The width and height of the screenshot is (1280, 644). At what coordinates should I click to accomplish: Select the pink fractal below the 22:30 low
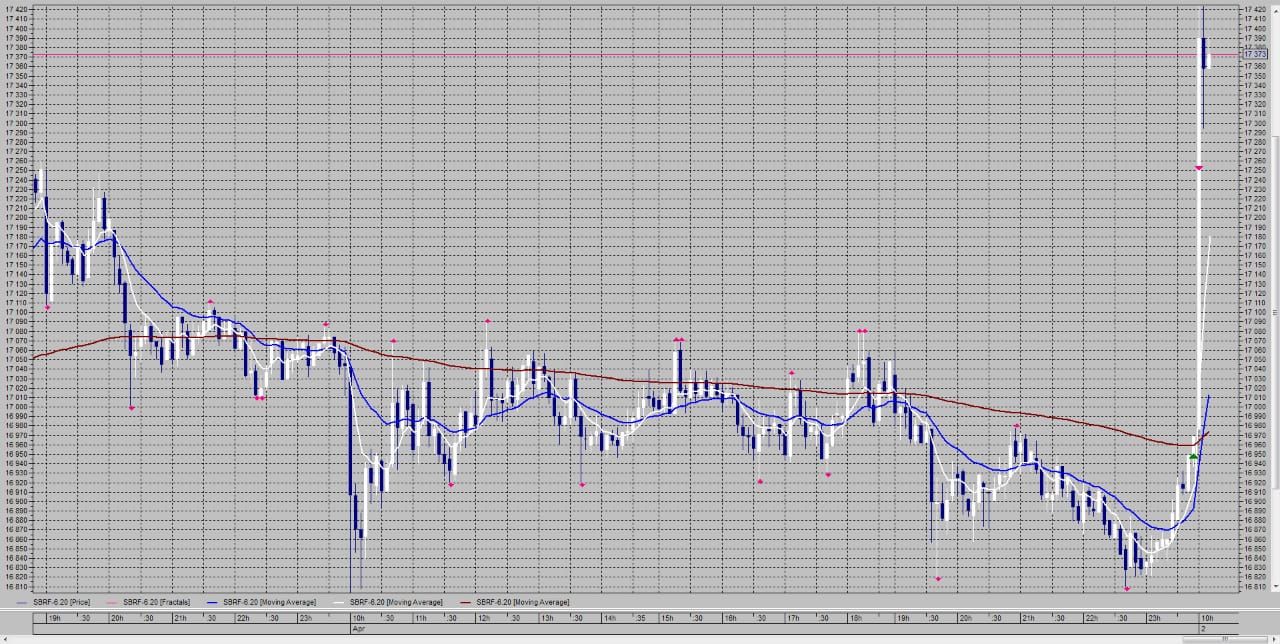pyautogui.click(x=1126, y=589)
